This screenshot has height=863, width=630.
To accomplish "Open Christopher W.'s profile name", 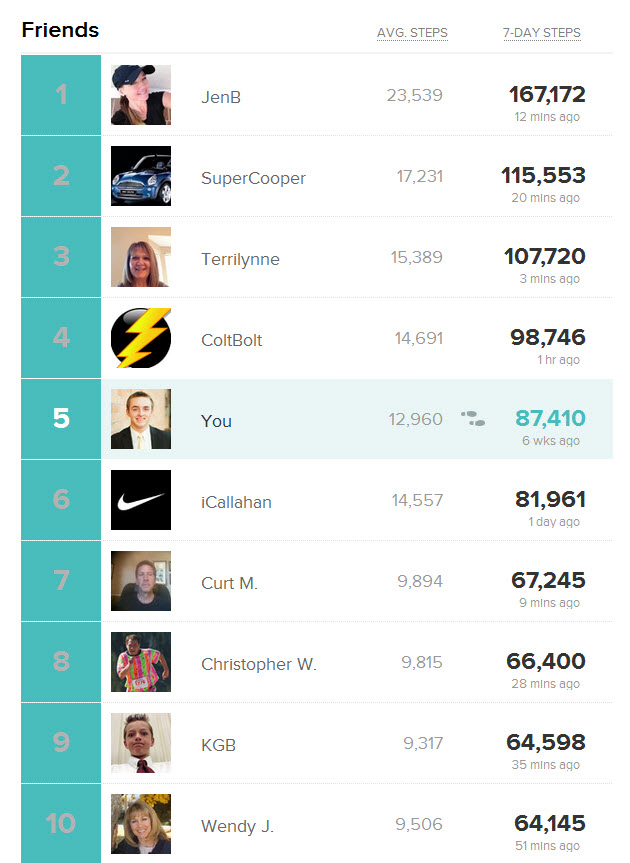I will coord(259,664).
